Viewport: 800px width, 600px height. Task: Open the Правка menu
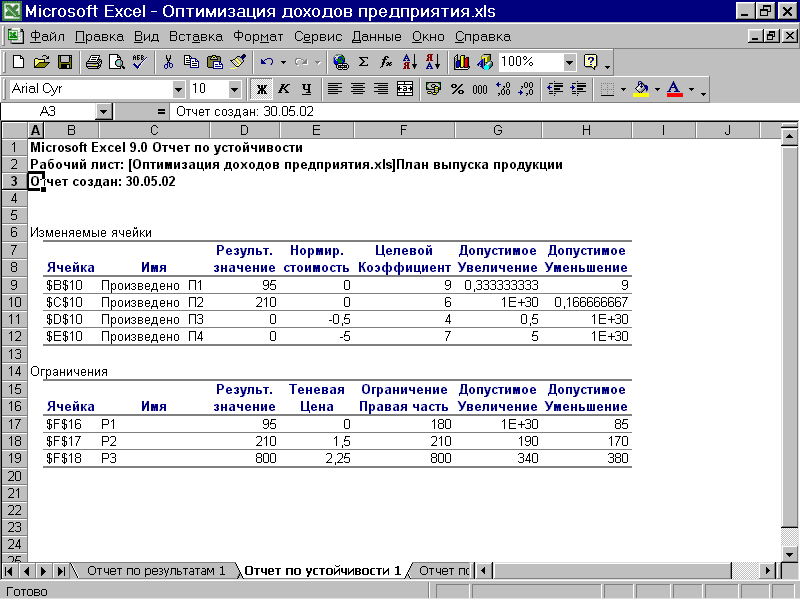99,37
